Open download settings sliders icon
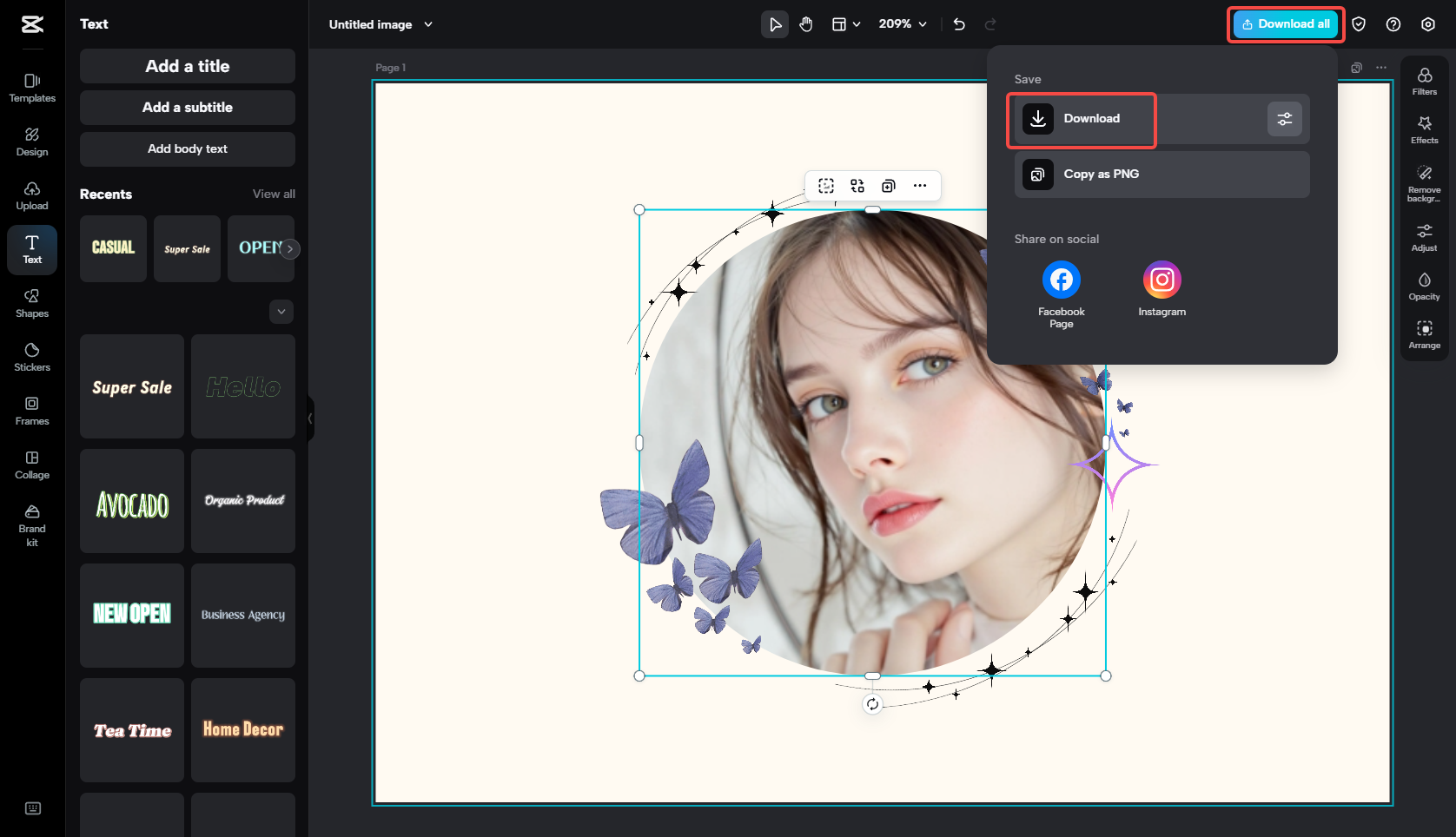Screen dimensions: 1456x837 1284,119
